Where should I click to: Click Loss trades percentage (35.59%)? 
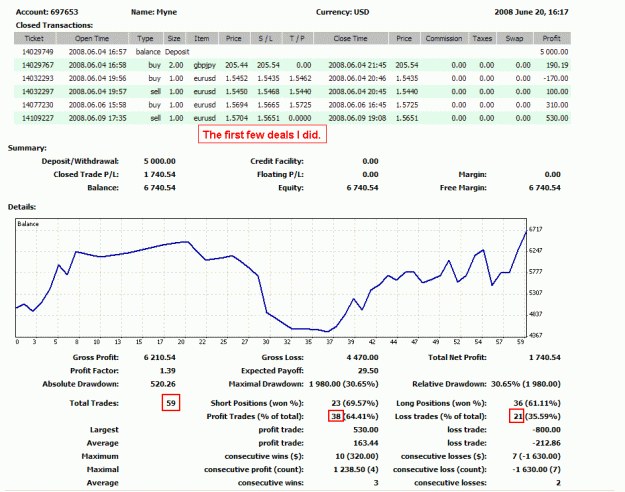tap(543, 416)
